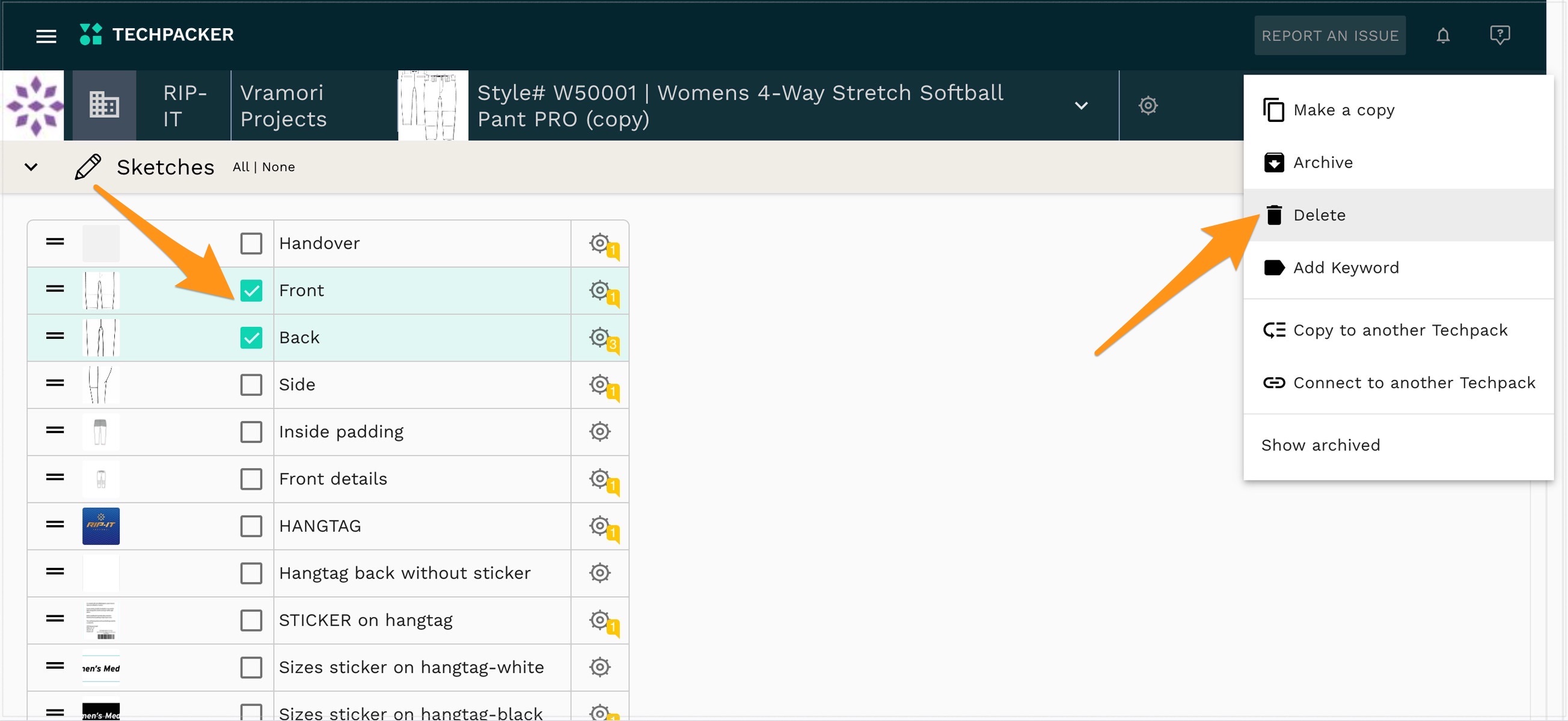The image size is (1568, 721).
Task: Uncheck the Back sketch checkbox
Action: pos(251,338)
